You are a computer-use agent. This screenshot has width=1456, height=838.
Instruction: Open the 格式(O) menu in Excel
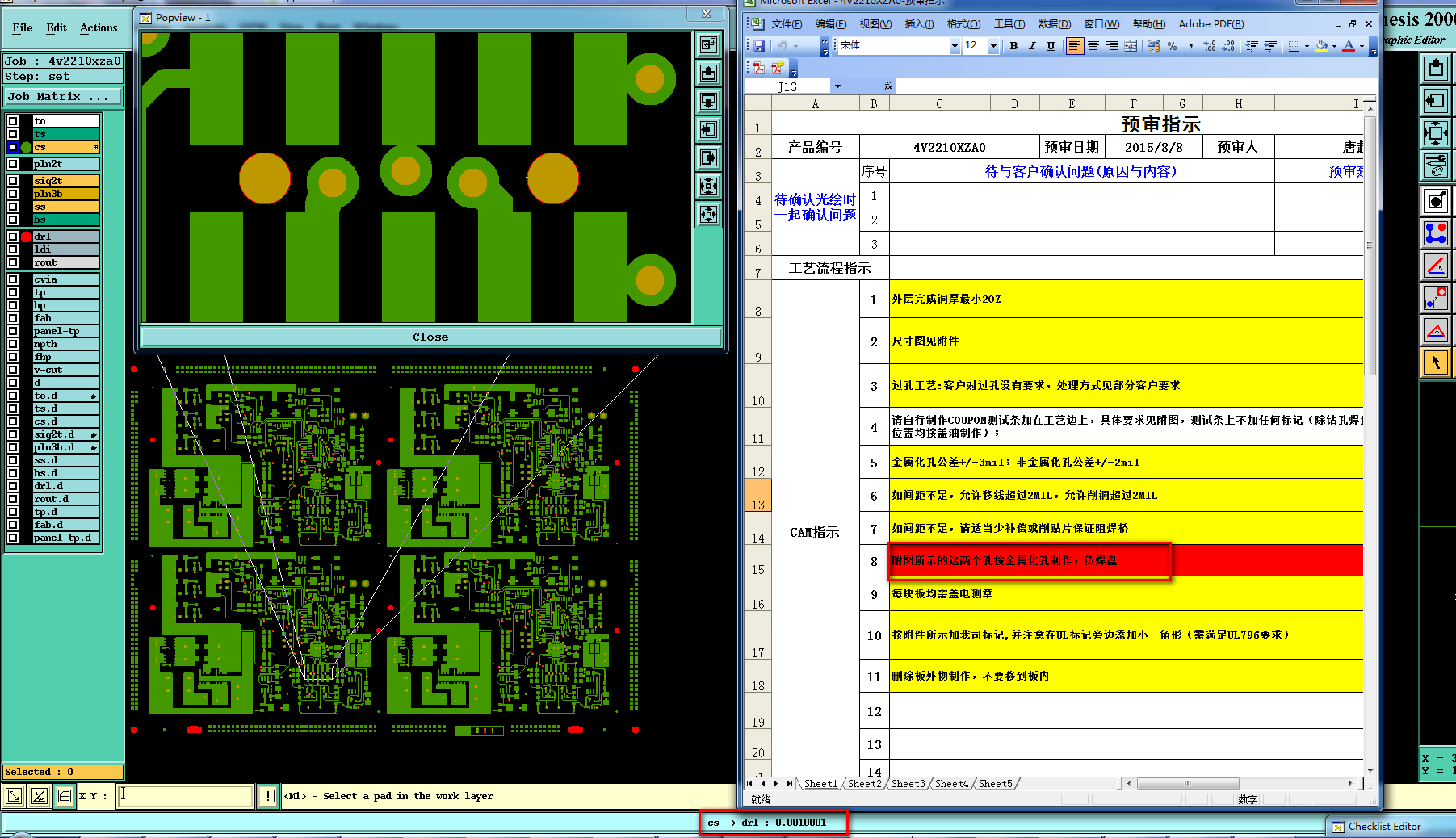[963, 24]
